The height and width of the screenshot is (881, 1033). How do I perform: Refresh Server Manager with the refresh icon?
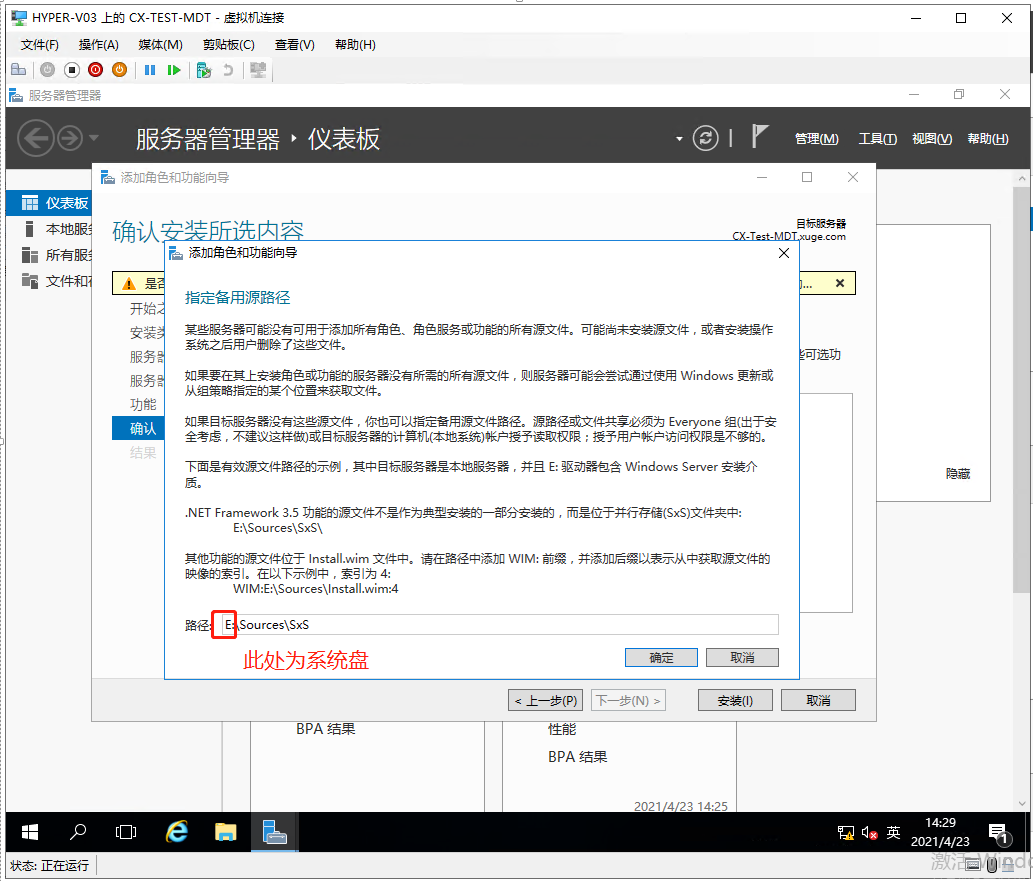coord(706,138)
